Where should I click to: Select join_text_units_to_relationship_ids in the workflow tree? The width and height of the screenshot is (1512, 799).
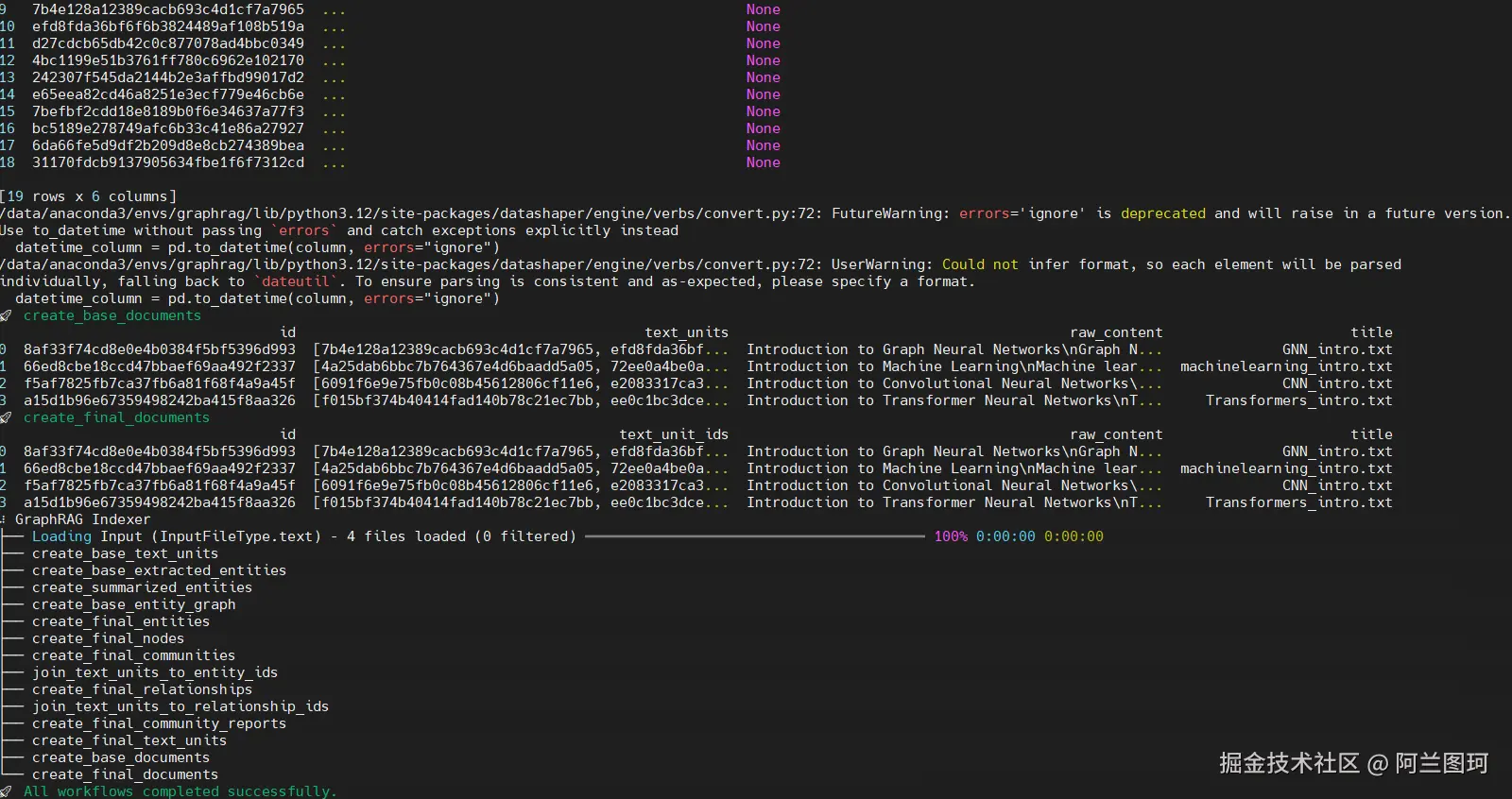click(x=180, y=706)
